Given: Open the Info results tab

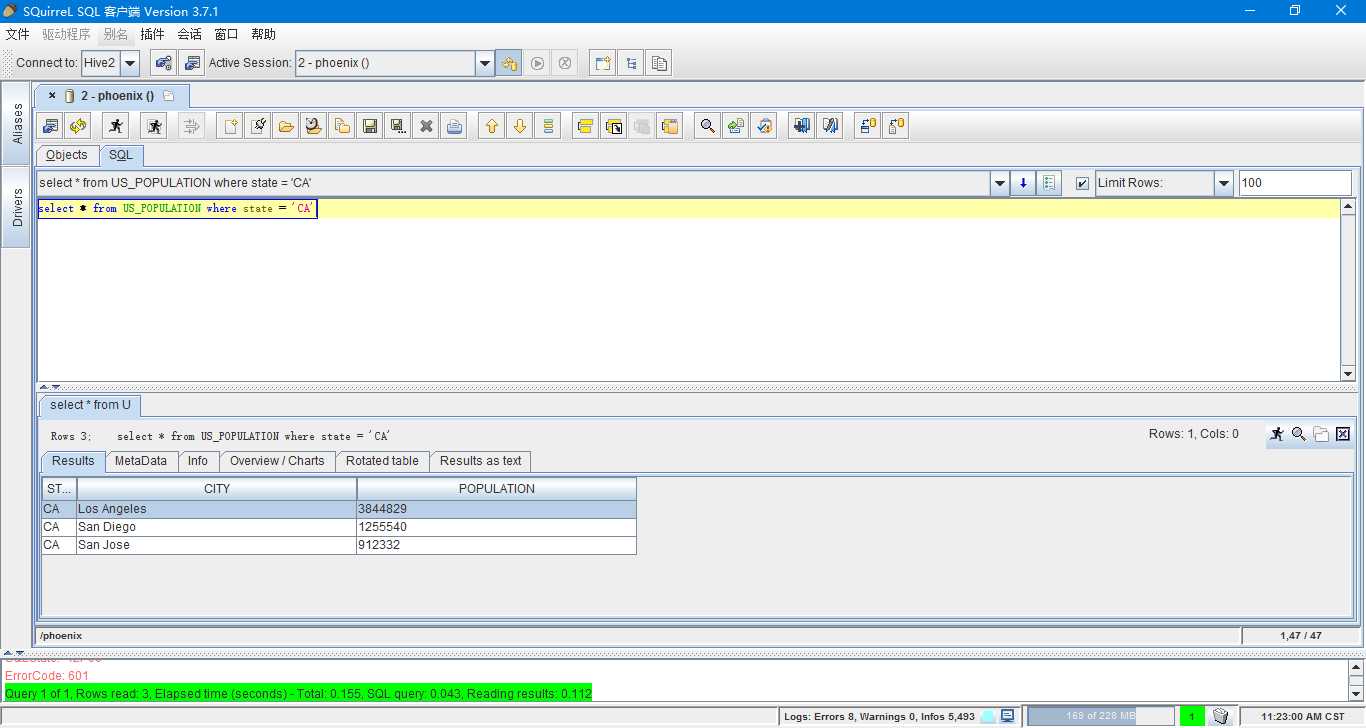Looking at the screenshot, I should click(x=198, y=461).
